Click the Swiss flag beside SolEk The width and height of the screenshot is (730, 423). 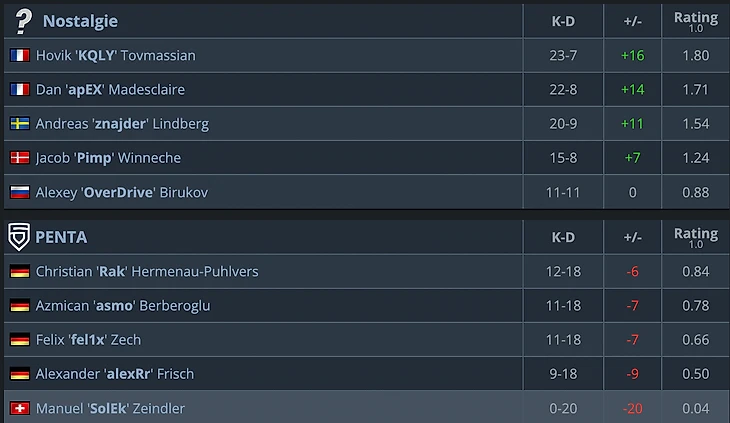click(20, 408)
